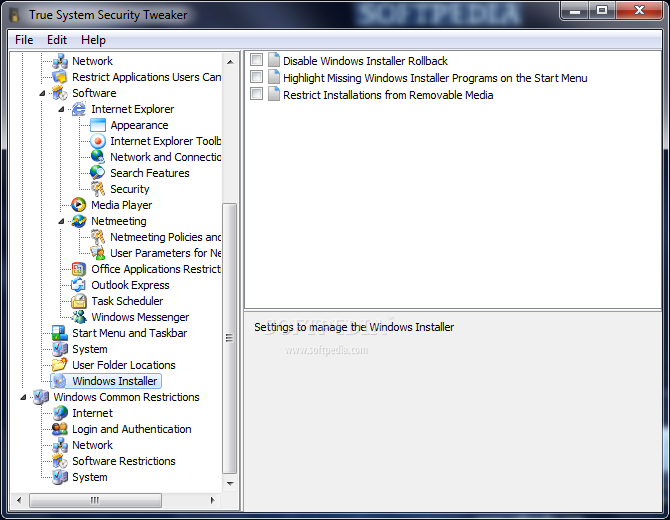670x520 pixels.
Task: Click the Internet globe icon under Windows Common Restrictions
Action: pos(60,413)
